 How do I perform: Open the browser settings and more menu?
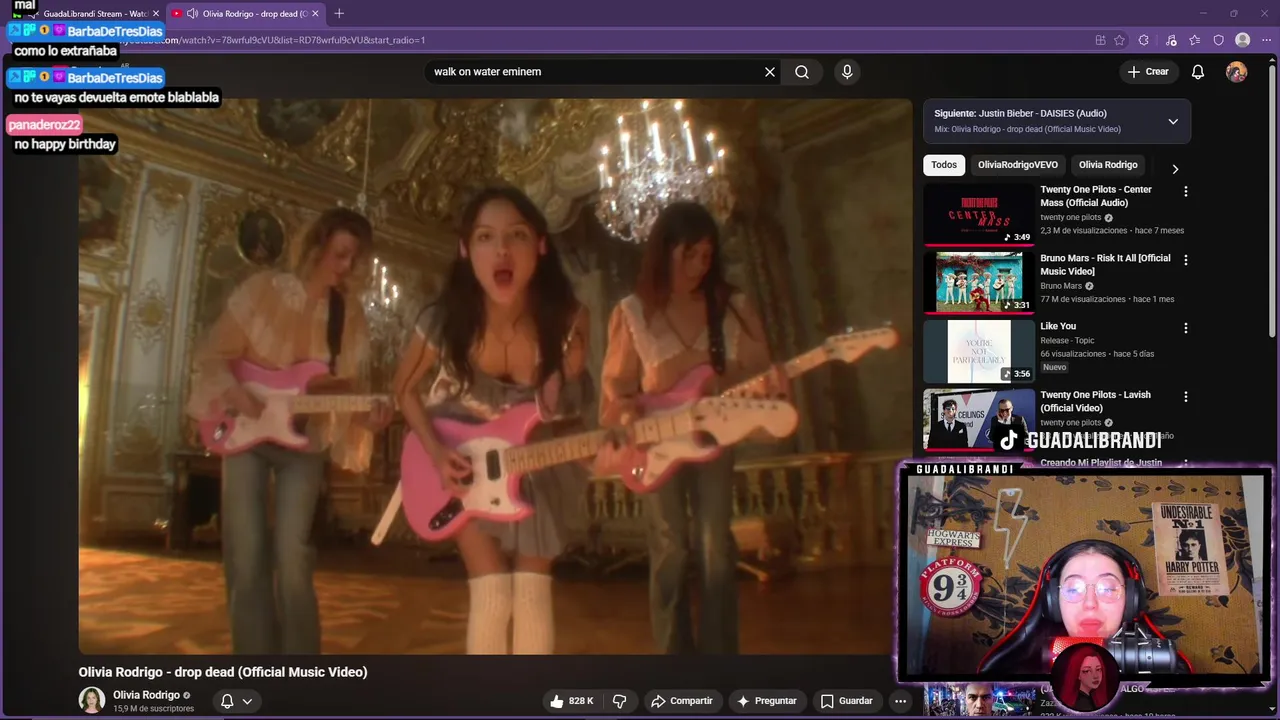(1266, 40)
